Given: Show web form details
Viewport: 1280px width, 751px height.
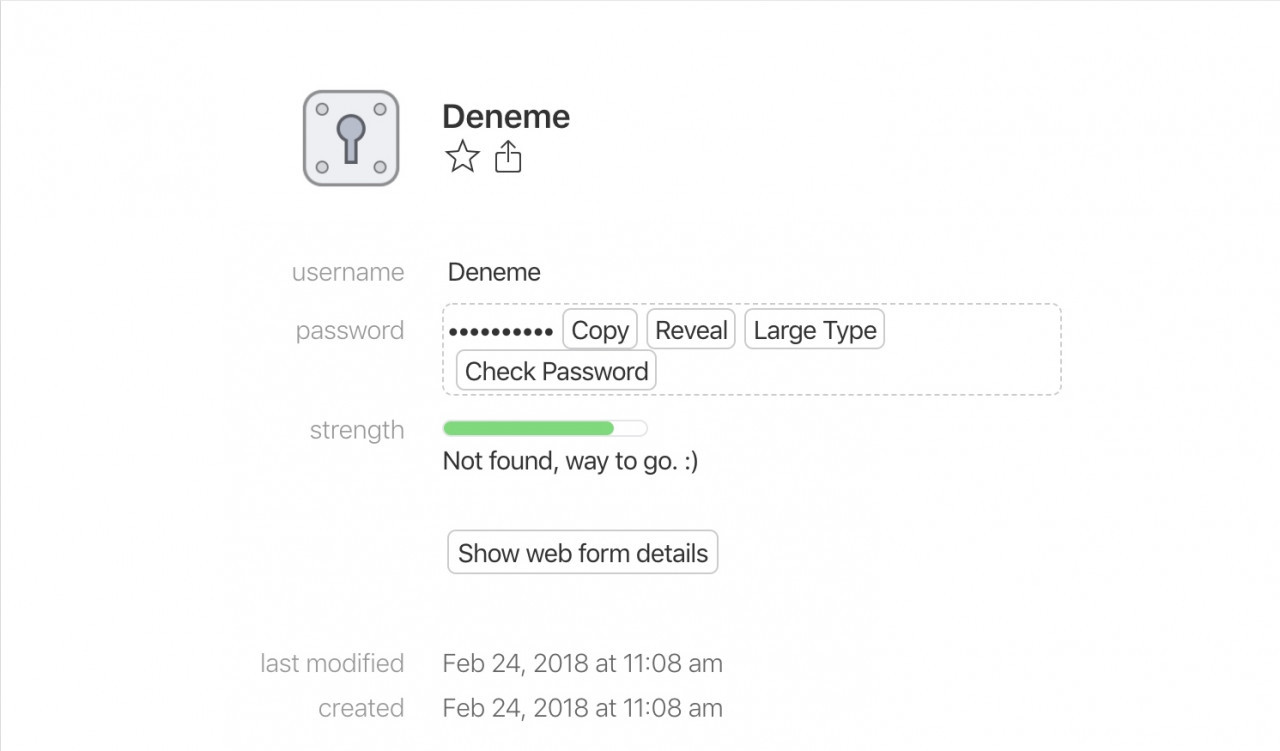Looking at the screenshot, I should (x=583, y=552).
